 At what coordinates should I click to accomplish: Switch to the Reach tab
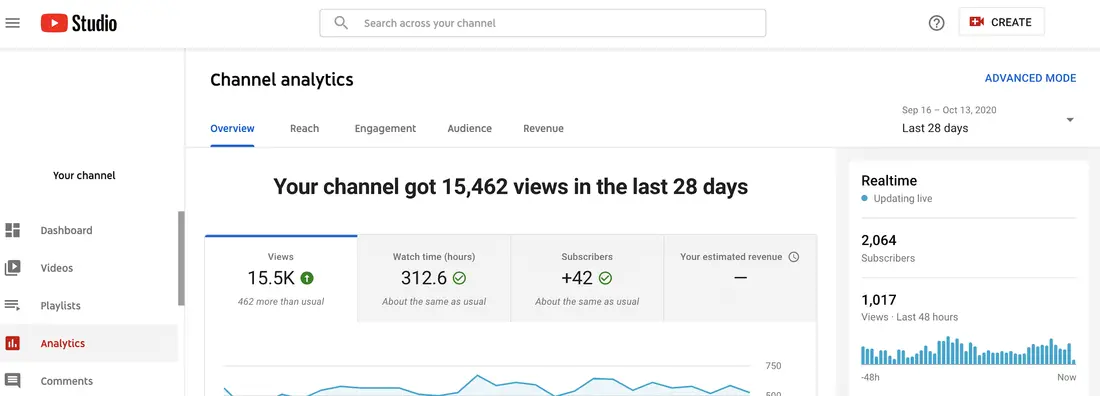[304, 128]
